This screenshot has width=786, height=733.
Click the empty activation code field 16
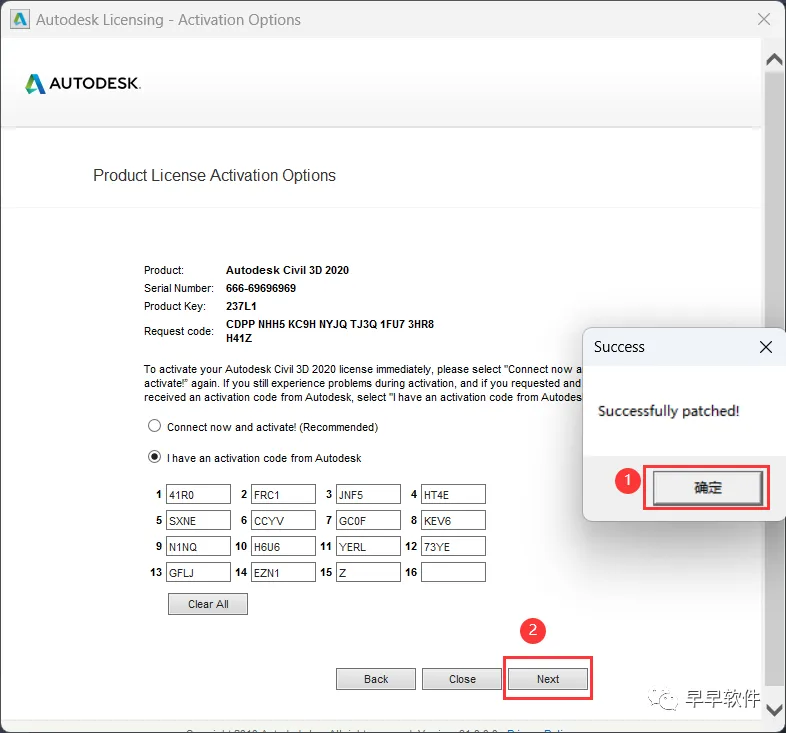click(454, 573)
